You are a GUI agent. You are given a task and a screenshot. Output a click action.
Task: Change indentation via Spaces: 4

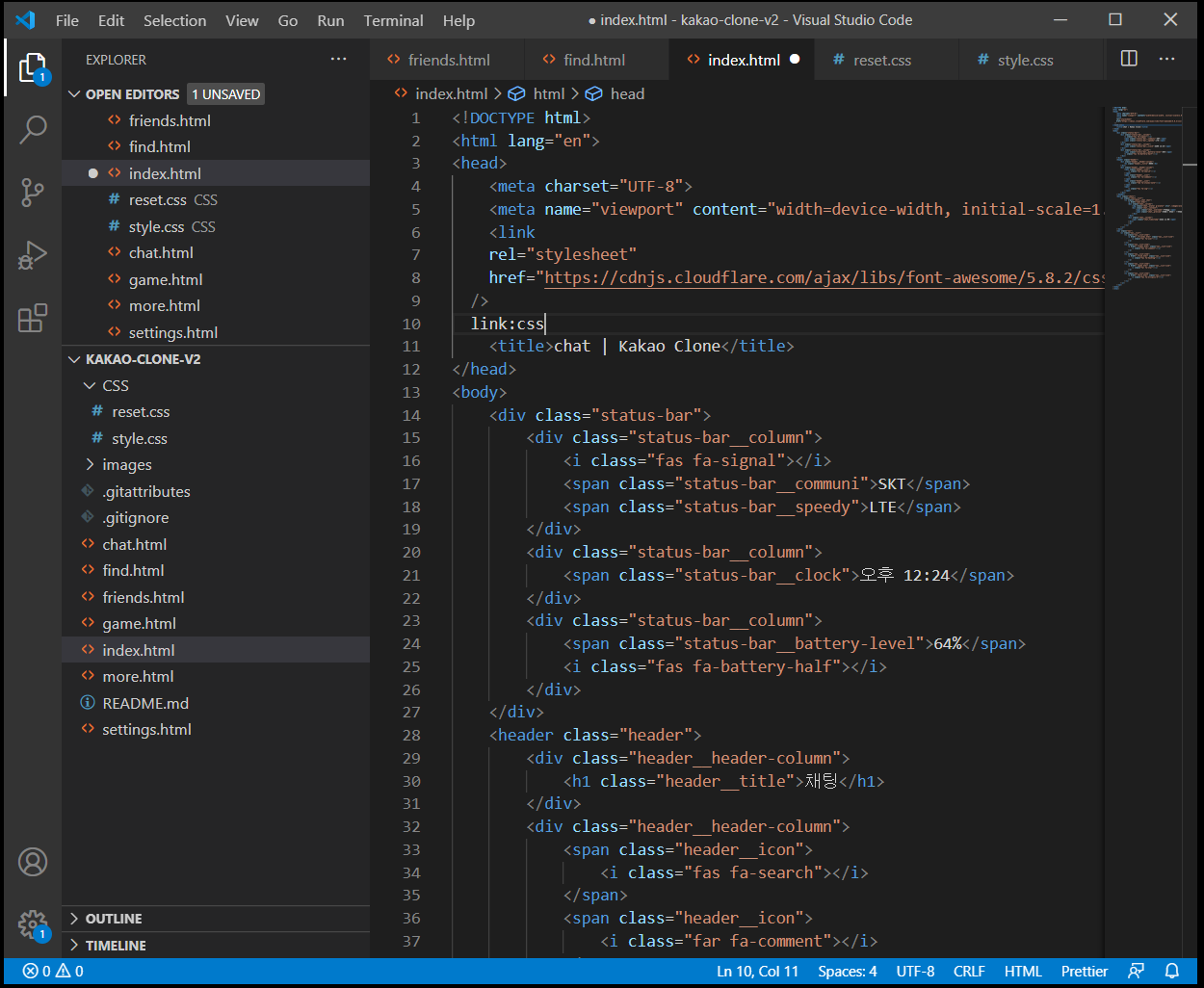pyautogui.click(x=848, y=971)
